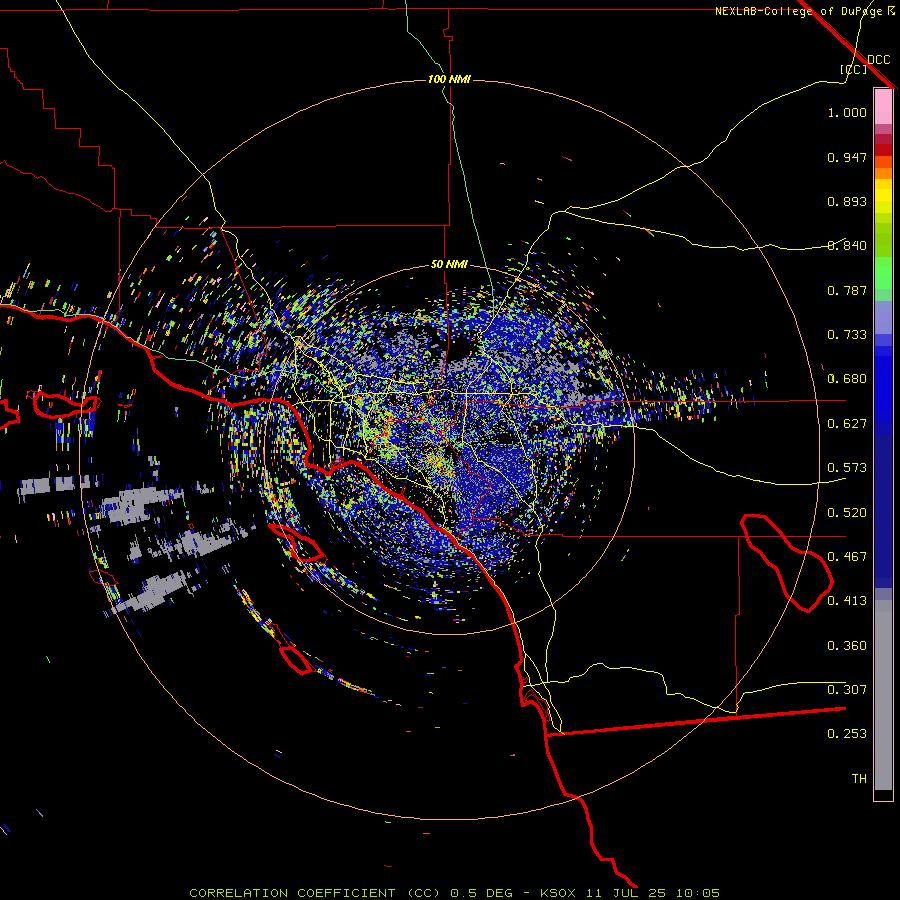Click the 0.947 scale value

click(847, 157)
